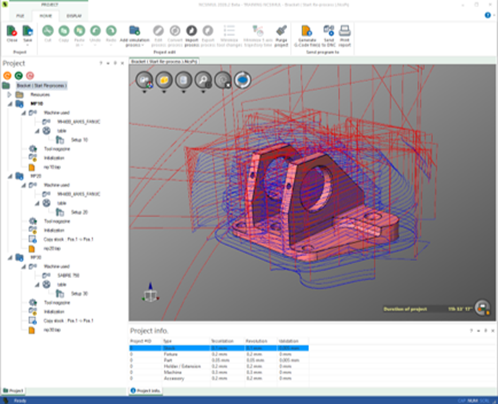This screenshot has width=498, height=404.
Task: Collapse Machine used under MP30
Action: tap(23, 267)
